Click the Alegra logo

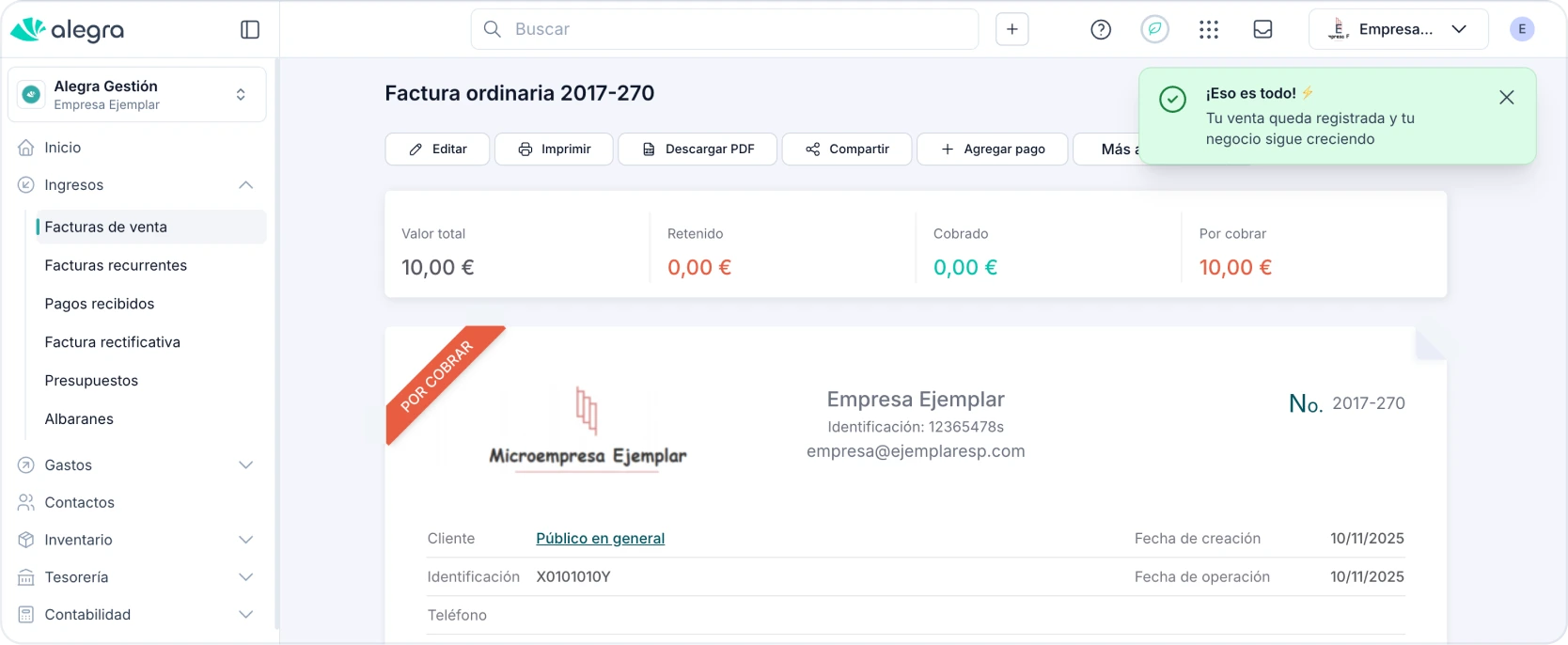pos(67,30)
